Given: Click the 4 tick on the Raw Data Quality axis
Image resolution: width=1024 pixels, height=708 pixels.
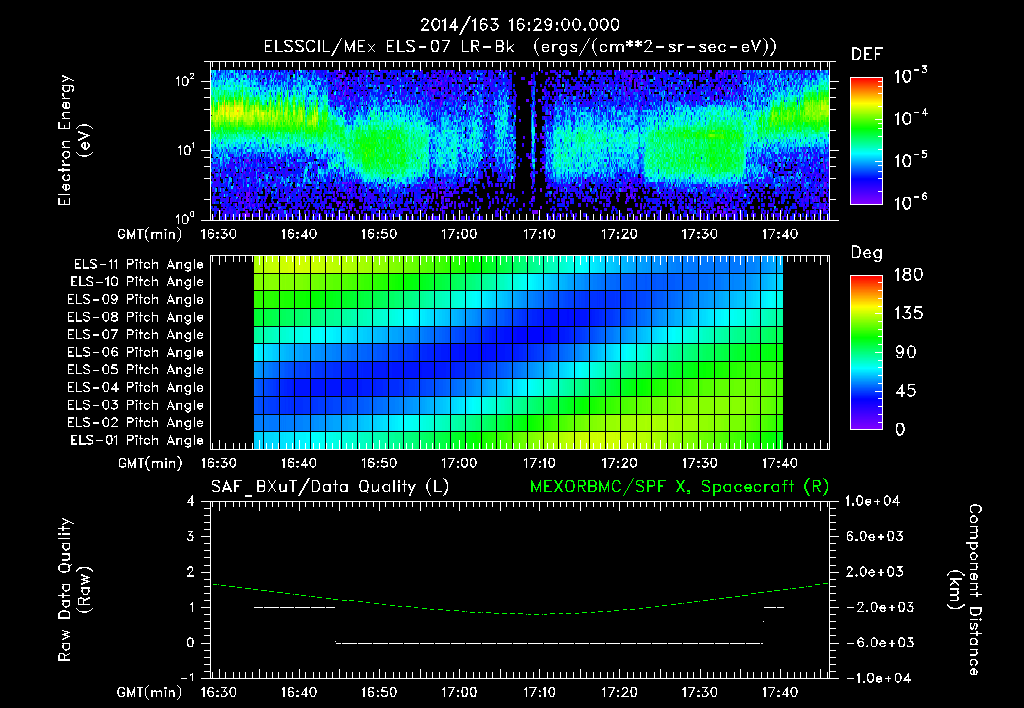Looking at the screenshot, I should click(x=191, y=501).
